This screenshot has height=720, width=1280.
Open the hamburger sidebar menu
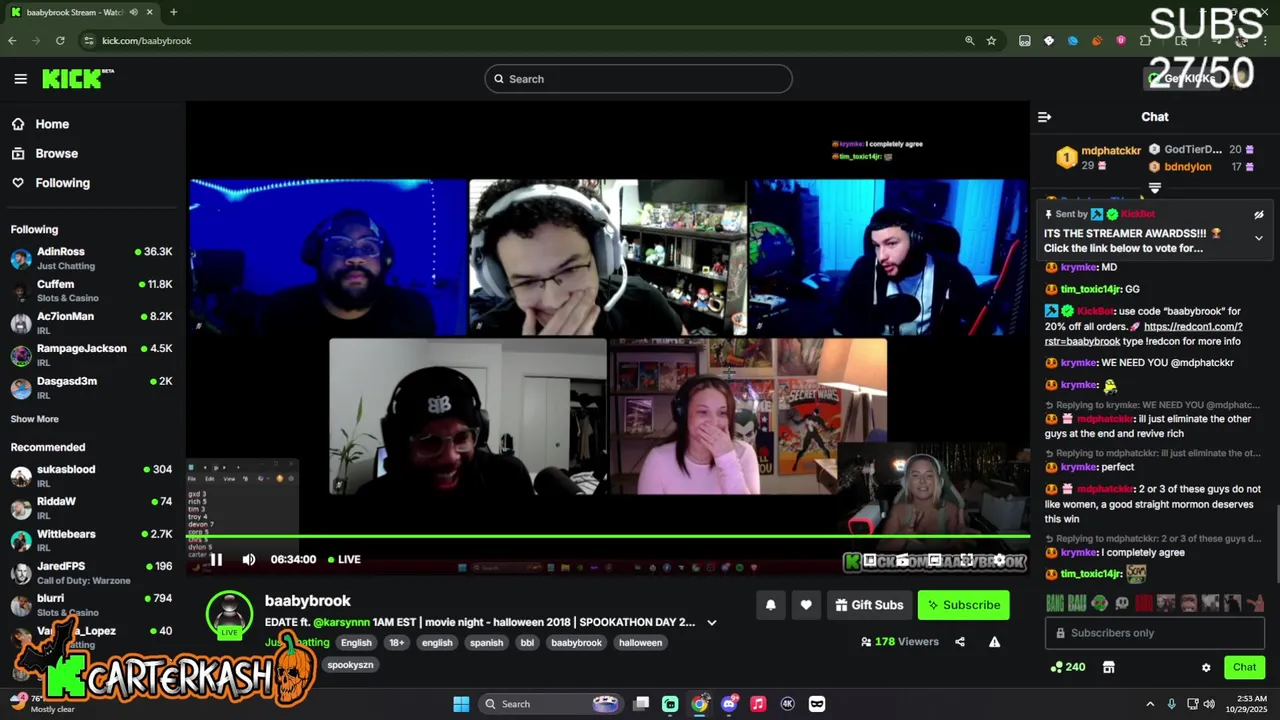tap(20, 79)
